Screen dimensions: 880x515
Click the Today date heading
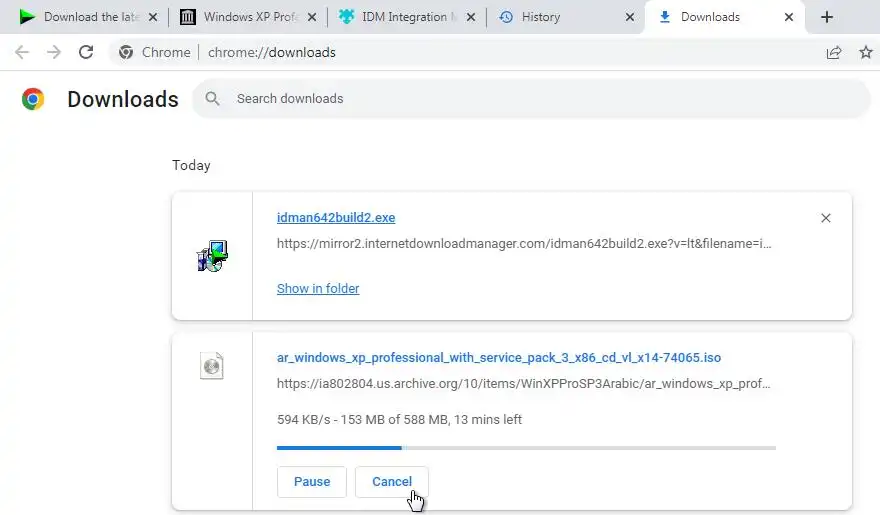(191, 165)
